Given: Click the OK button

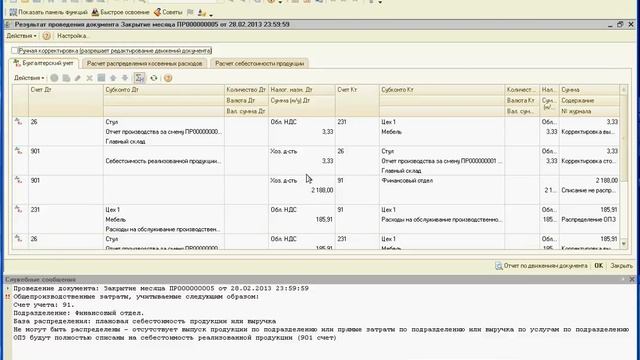Looking at the screenshot, I should [598, 266].
